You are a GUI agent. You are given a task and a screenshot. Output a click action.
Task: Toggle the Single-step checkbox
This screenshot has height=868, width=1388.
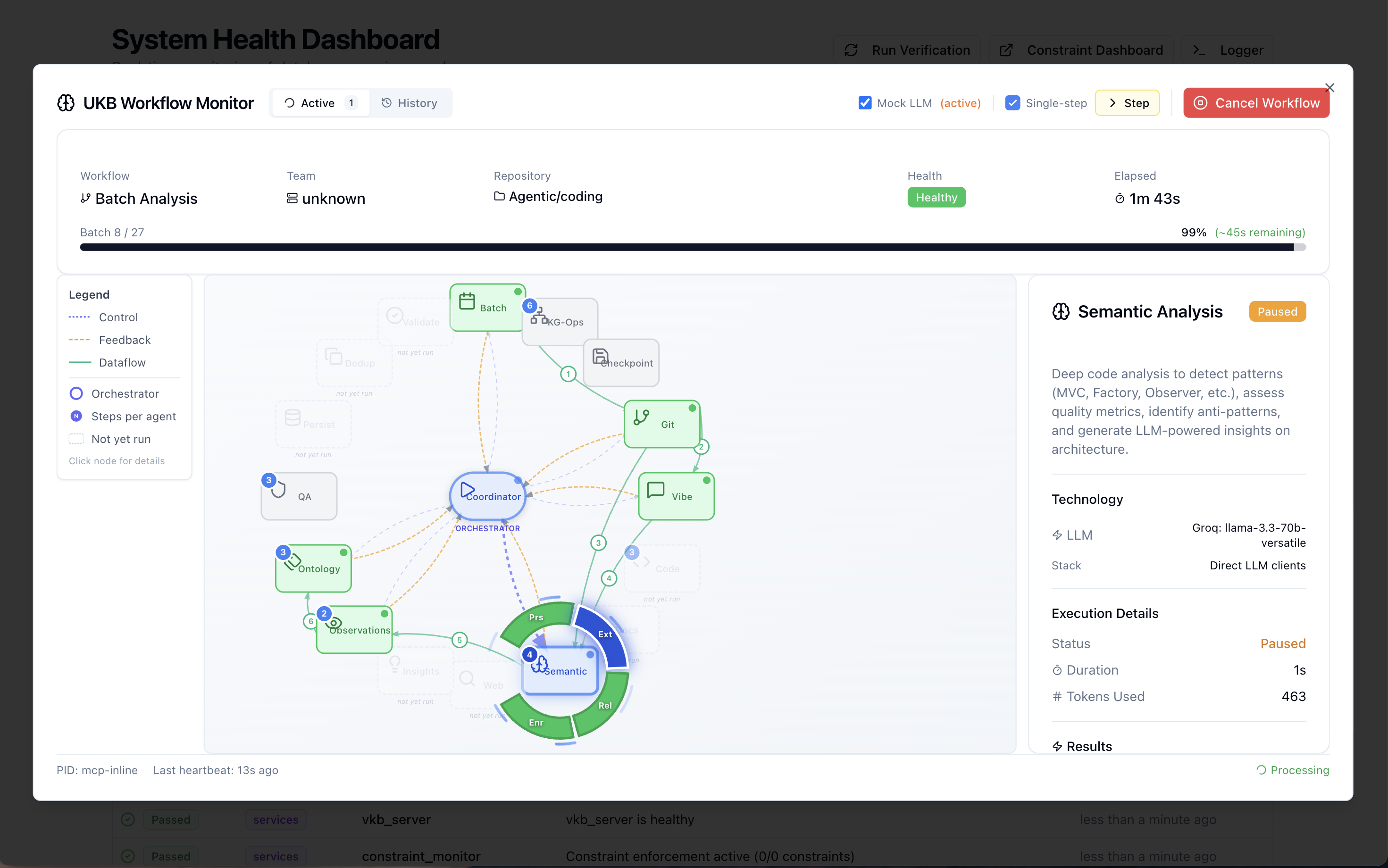[1012, 103]
